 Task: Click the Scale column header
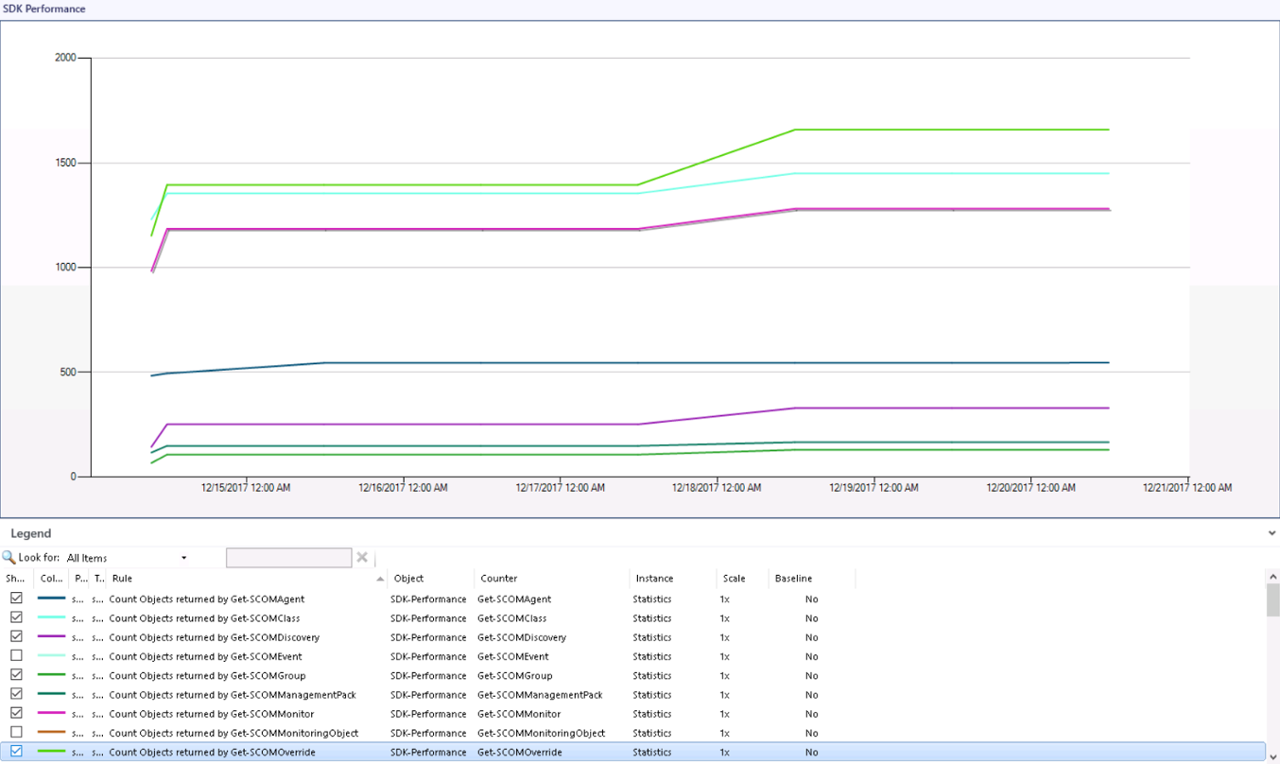click(734, 578)
